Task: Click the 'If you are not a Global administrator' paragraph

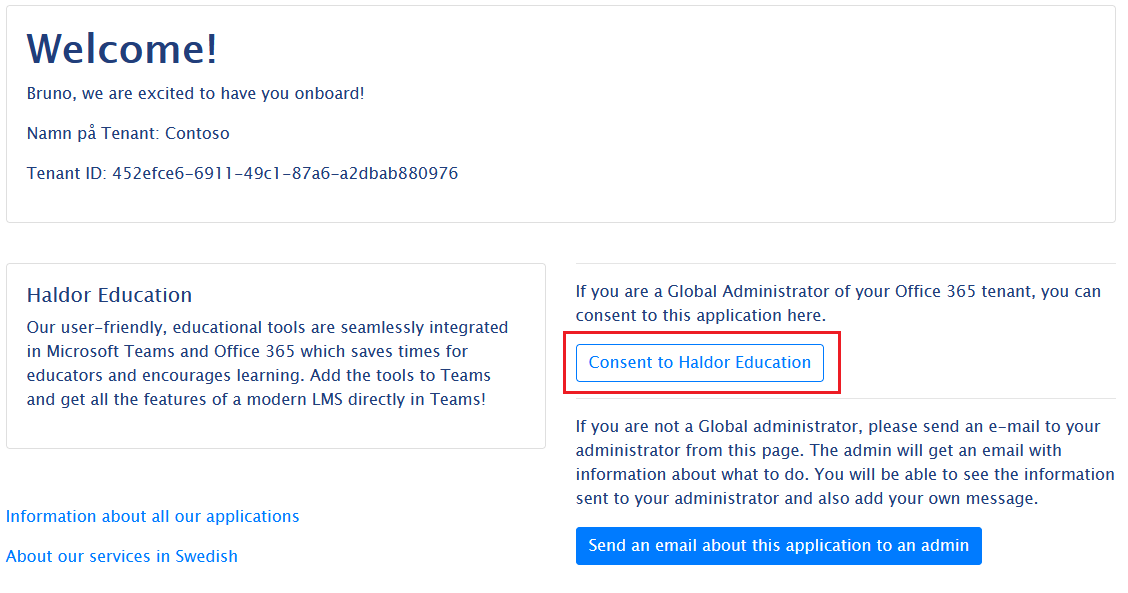Action: [x=845, y=462]
